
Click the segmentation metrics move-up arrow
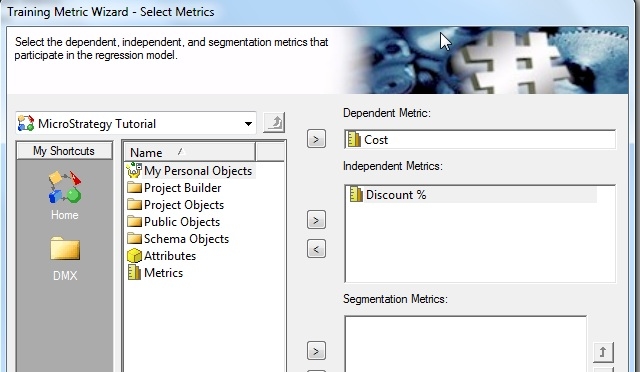[x=603, y=352]
